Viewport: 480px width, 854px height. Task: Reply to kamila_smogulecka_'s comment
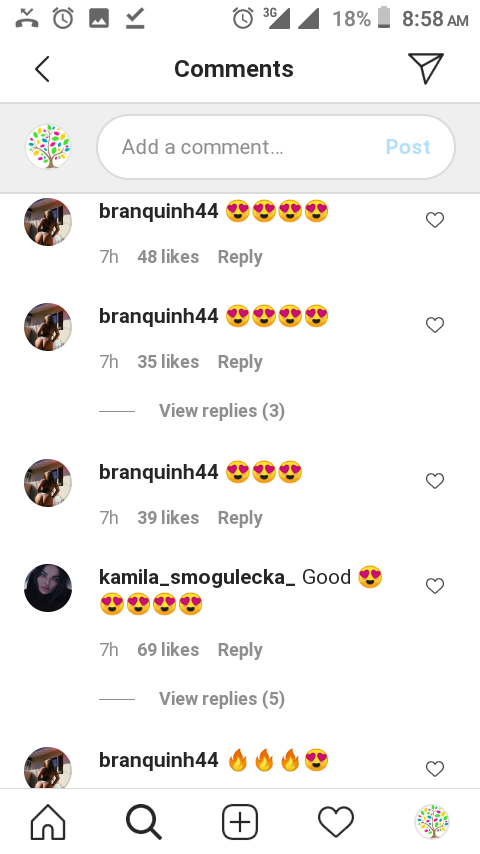240,650
